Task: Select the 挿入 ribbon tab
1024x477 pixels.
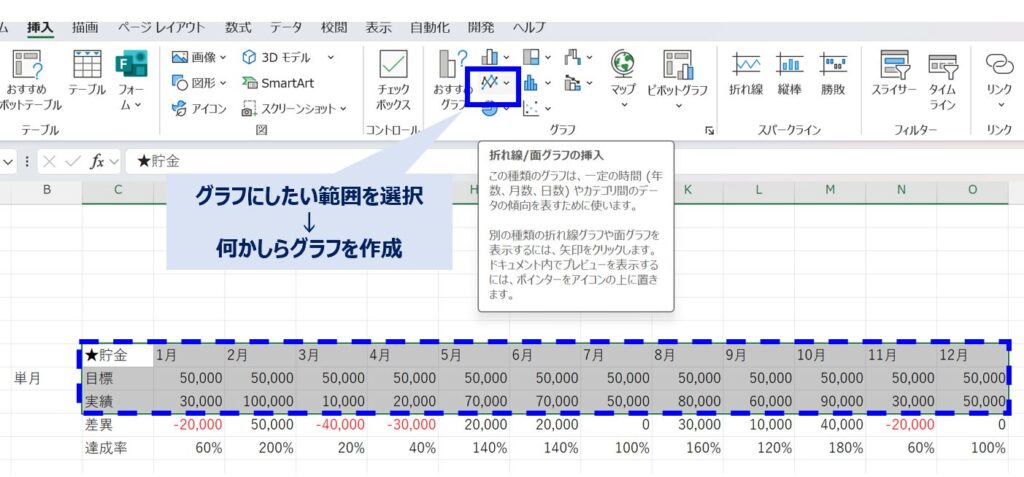Action: tap(40, 27)
